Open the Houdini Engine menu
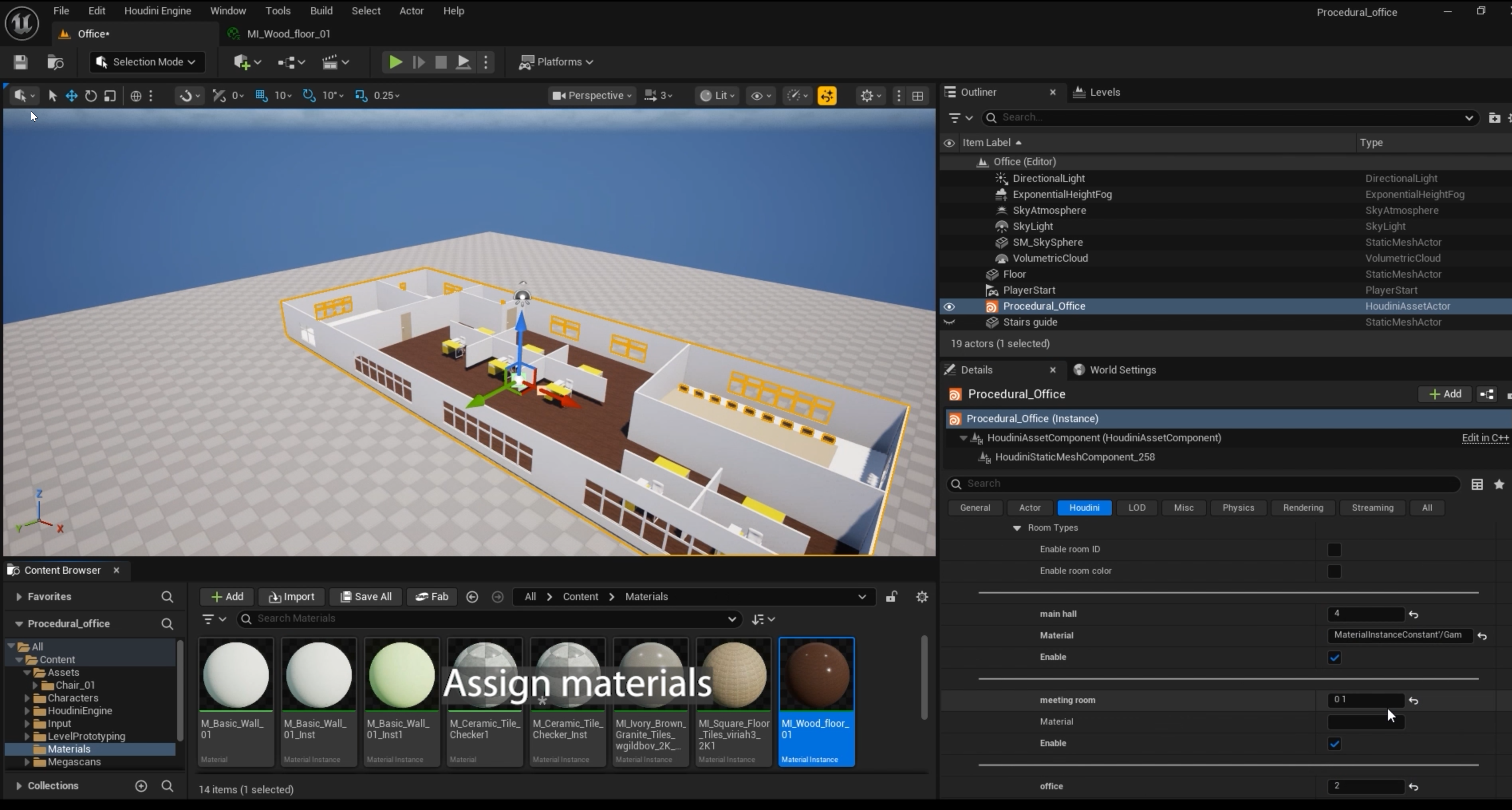This screenshot has height=810, width=1512. (157, 10)
